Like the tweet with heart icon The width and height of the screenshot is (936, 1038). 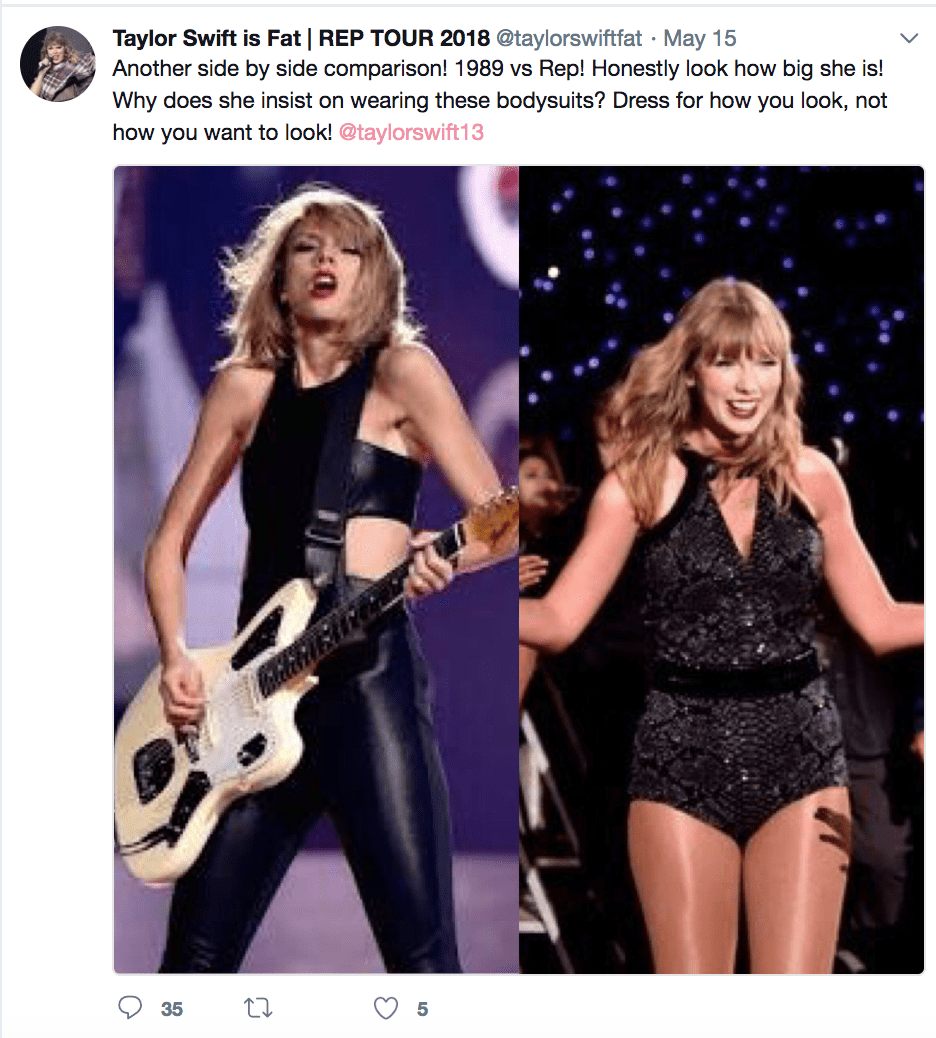click(385, 1009)
